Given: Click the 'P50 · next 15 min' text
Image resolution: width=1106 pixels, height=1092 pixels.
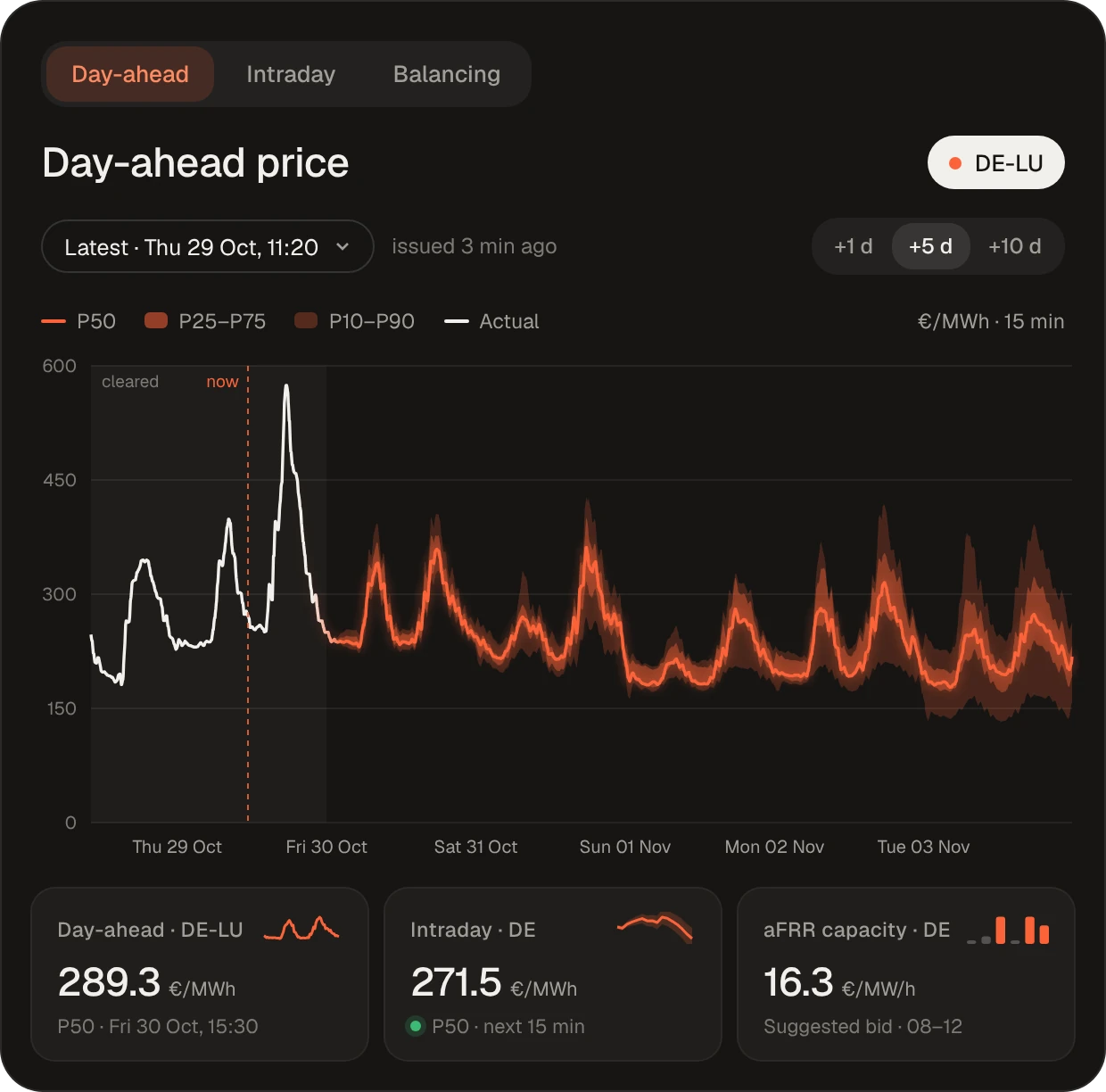Looking at the screenshot, I should point(508,1026).
